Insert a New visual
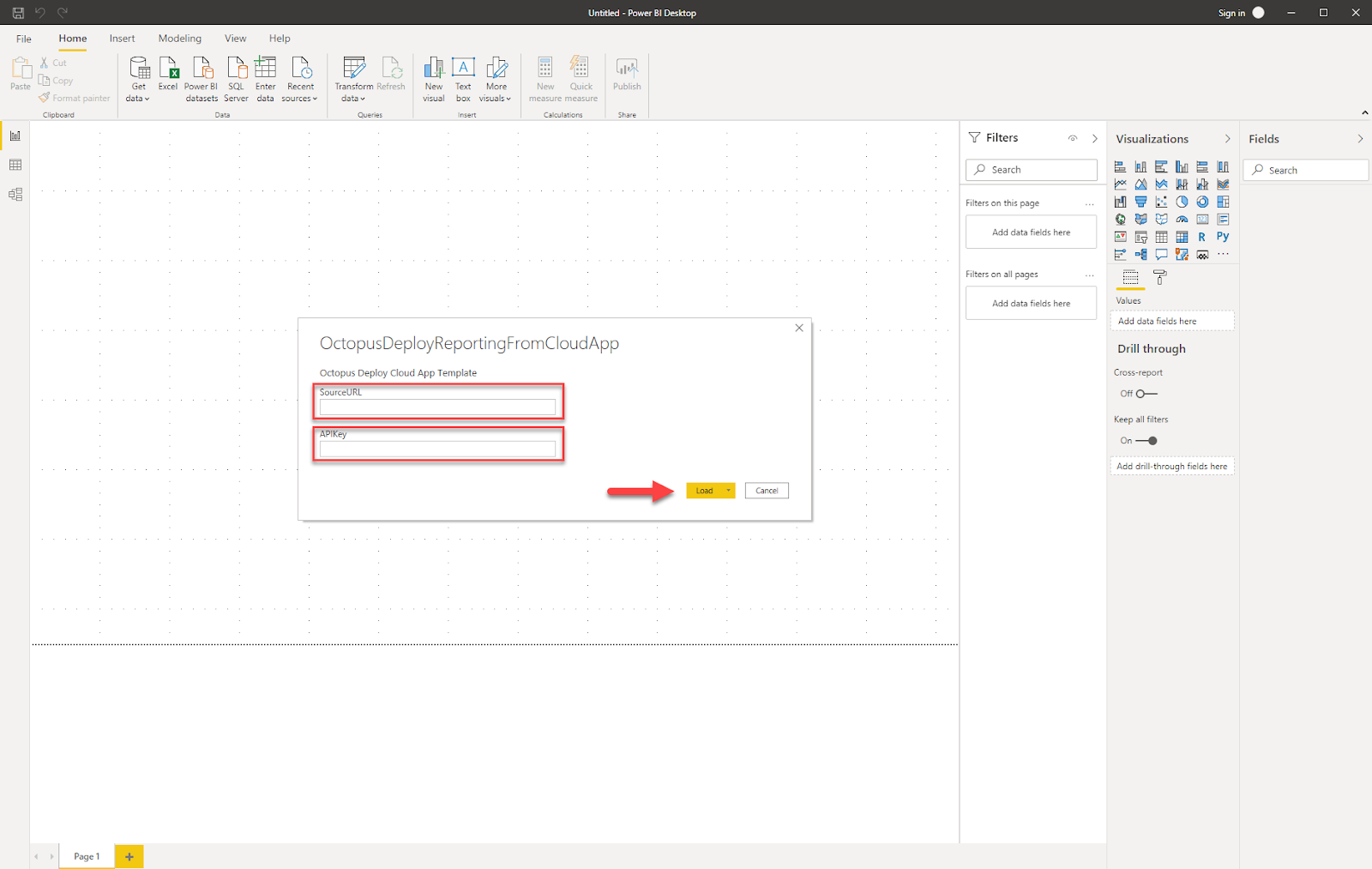Viewport: 1372px width, 869px height. (x=434, y=80)
